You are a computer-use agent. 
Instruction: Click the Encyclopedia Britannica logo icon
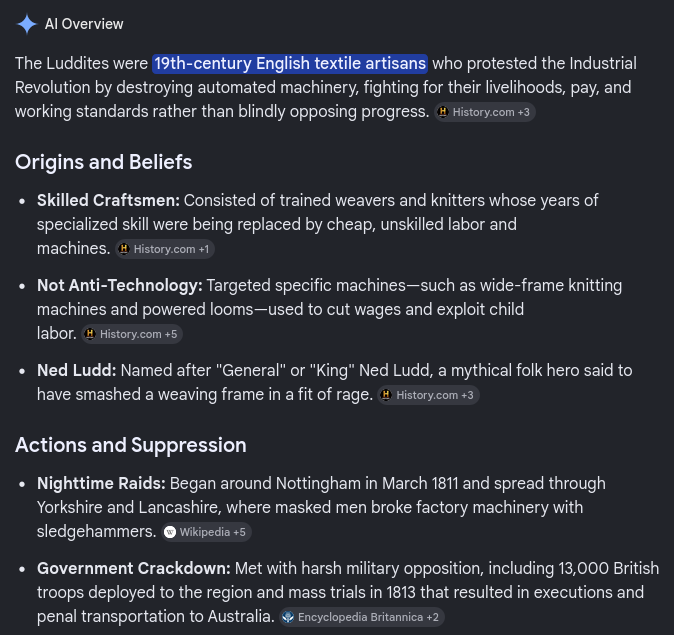point(288,617)
